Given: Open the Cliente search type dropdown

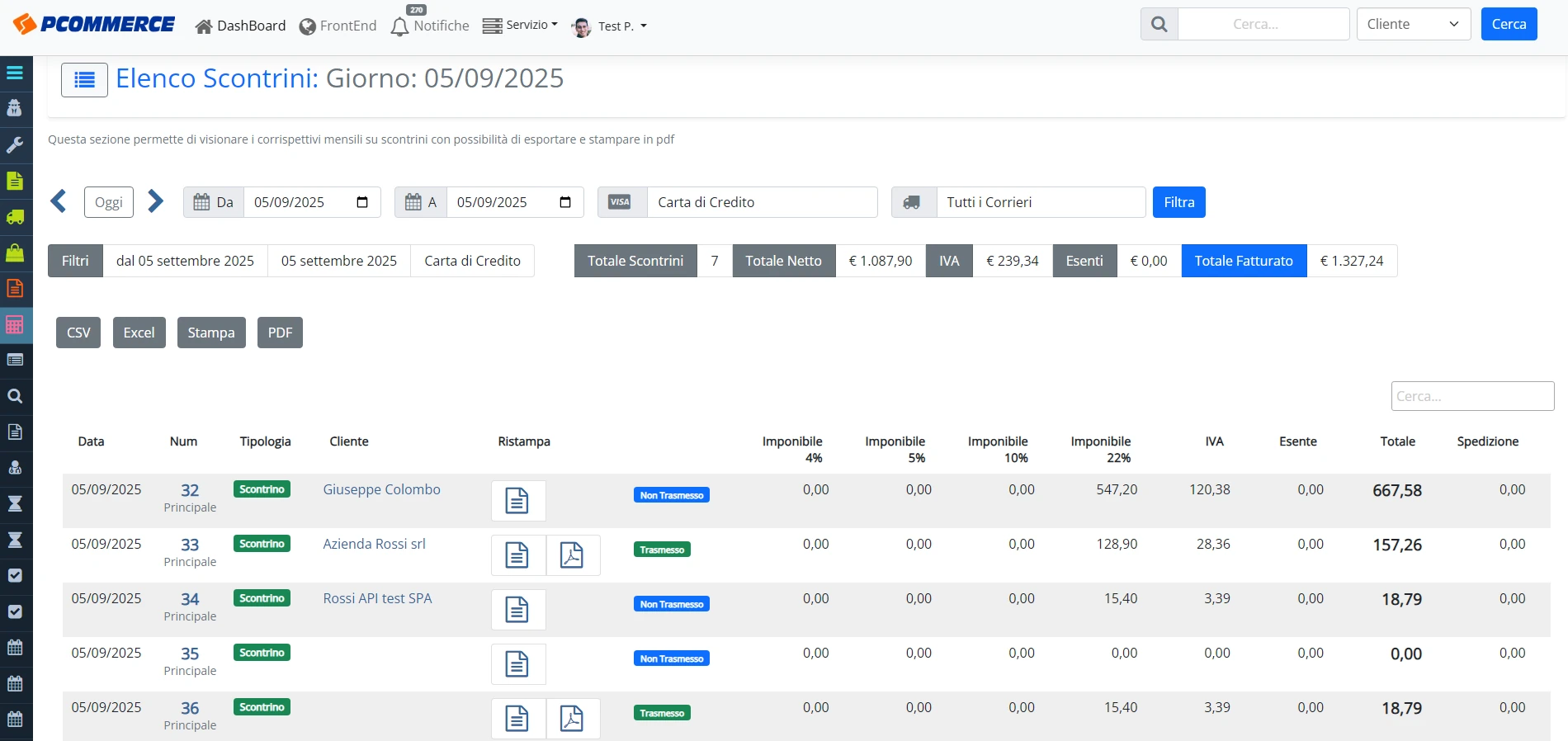Looking at the screenshot, I should click(x=1414, y=24).
